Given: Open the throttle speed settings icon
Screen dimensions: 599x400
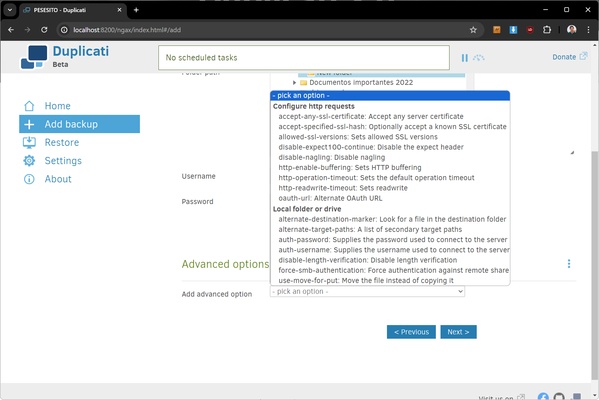Looking at the screenshot, I should [478, 58].
